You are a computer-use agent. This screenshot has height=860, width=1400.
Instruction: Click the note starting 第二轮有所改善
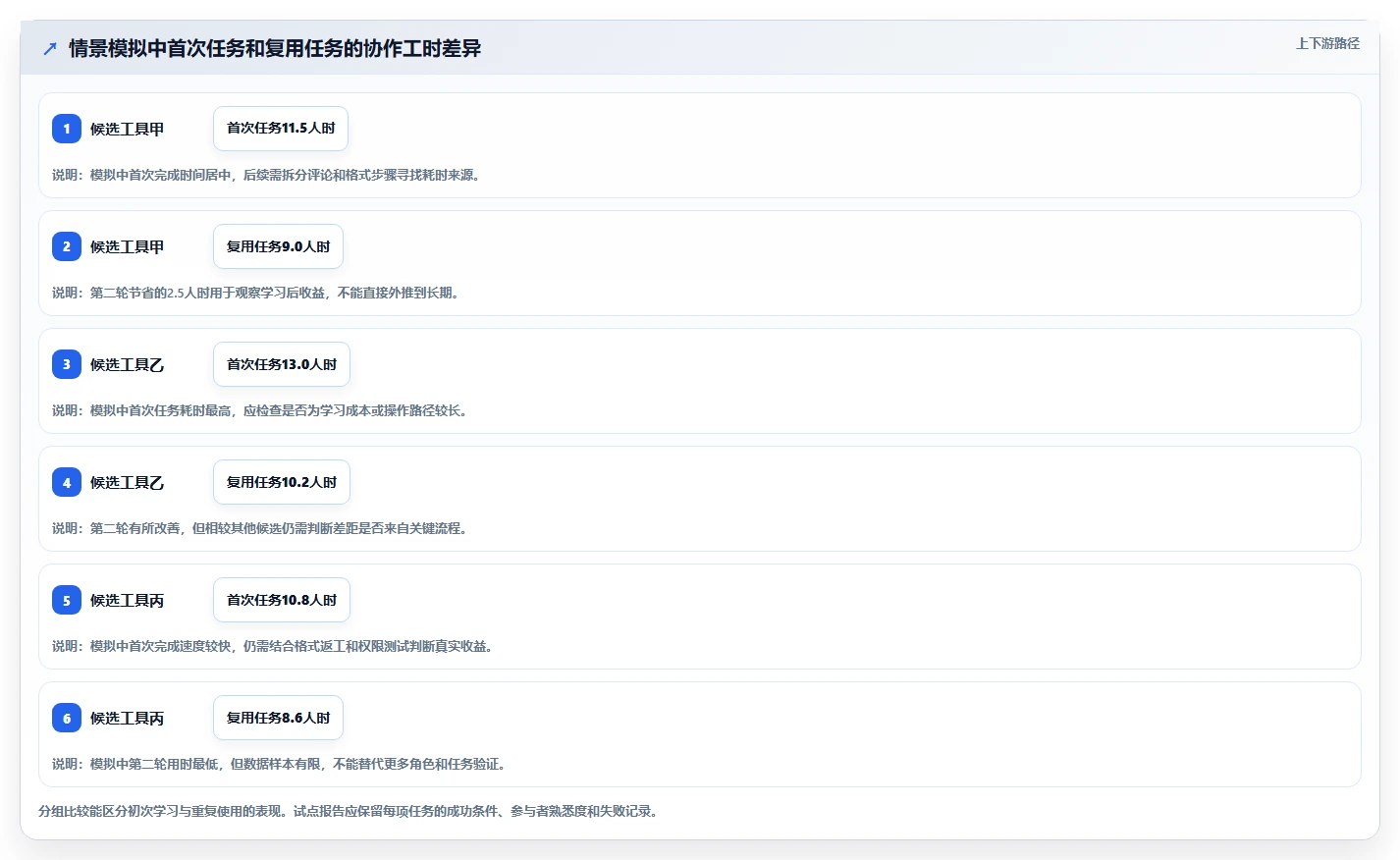point(261,528)
